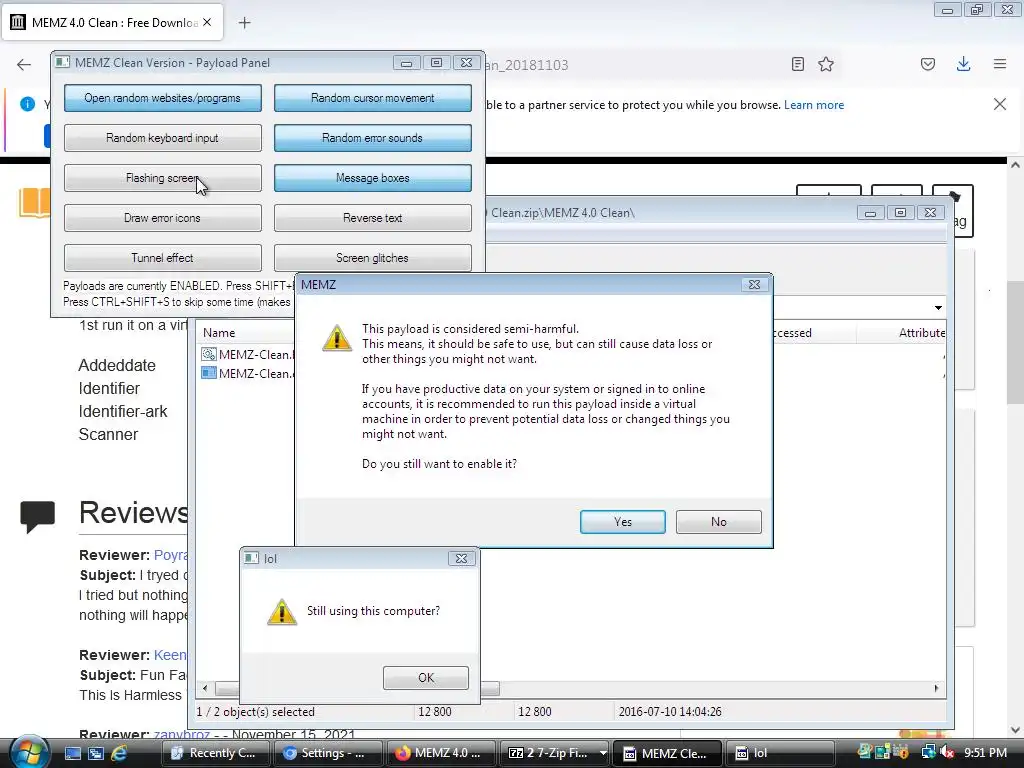Click the Windows Start orb

(28, 752)
